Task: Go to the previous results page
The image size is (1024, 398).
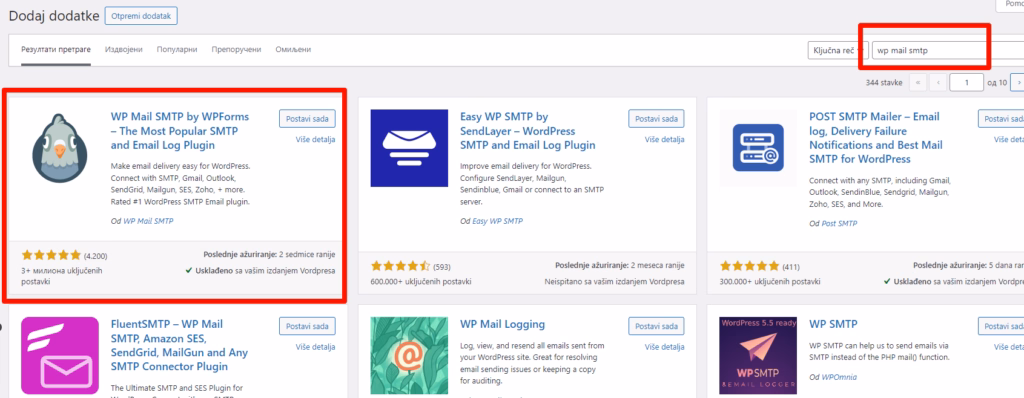Action: [938, 83]
